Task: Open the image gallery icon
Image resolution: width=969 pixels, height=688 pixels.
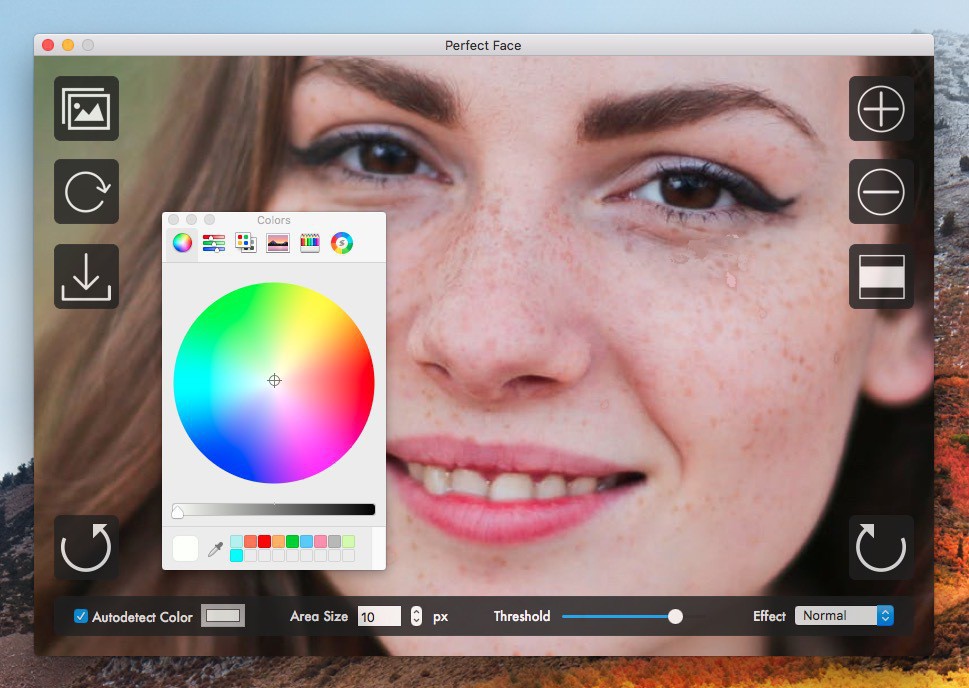Action: click(x=86, y=108)
